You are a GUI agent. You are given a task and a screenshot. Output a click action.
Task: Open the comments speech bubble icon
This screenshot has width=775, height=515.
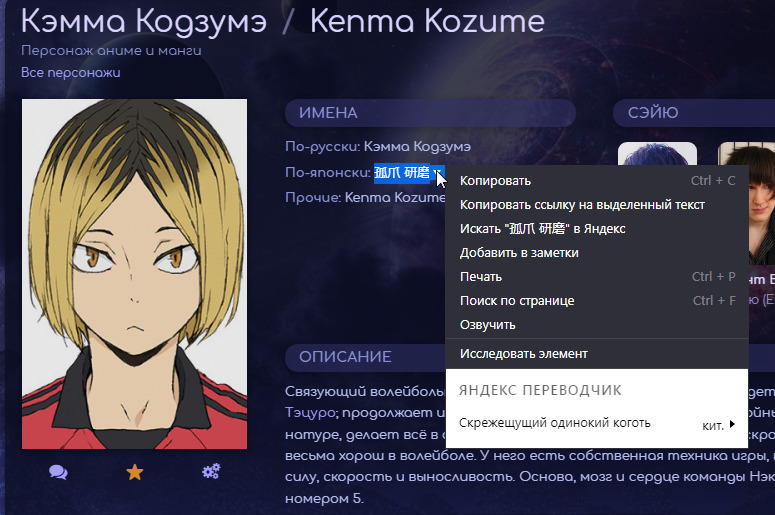tap(58, 472)
